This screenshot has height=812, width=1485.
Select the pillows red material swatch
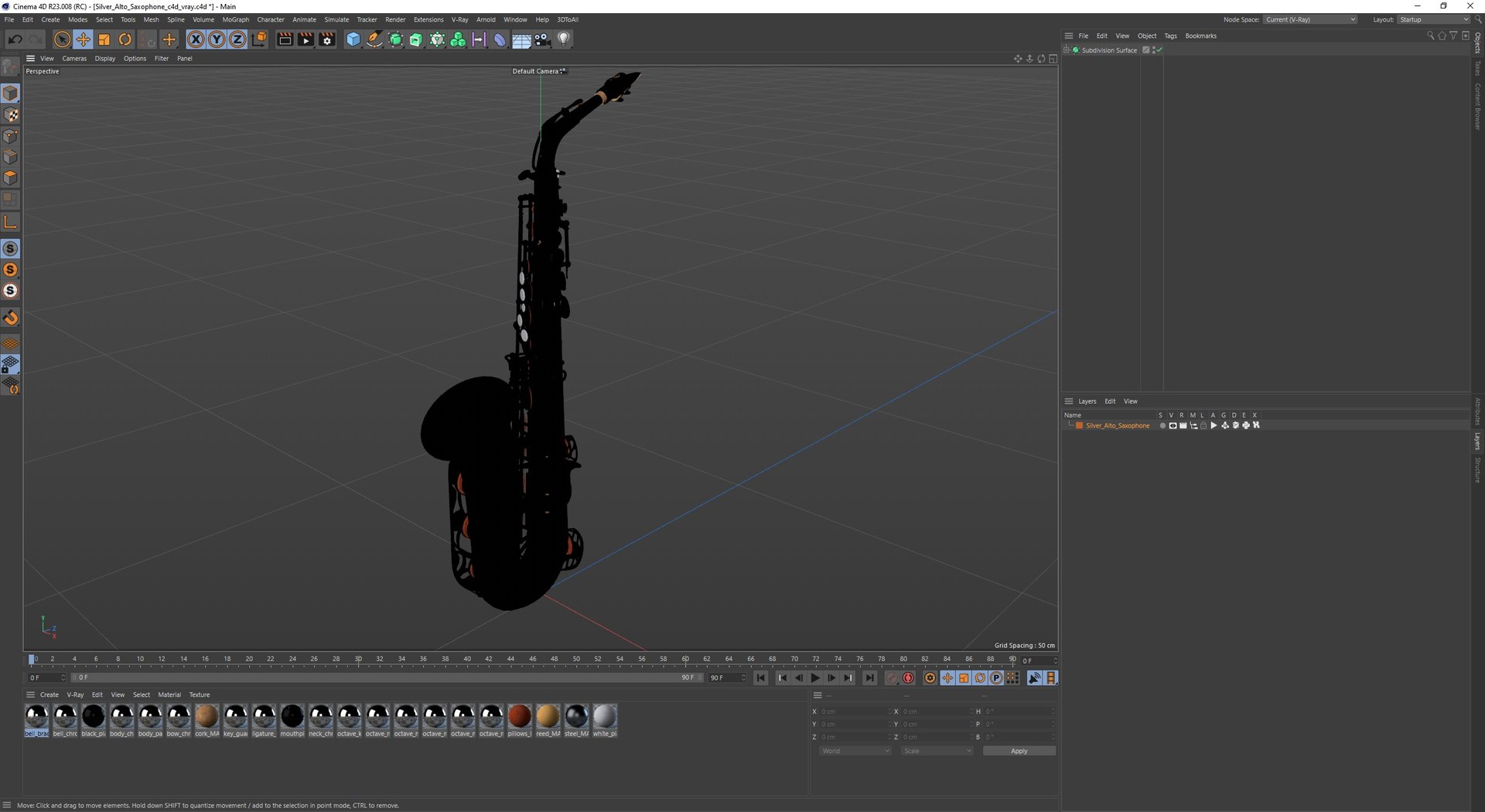point(519,720)
